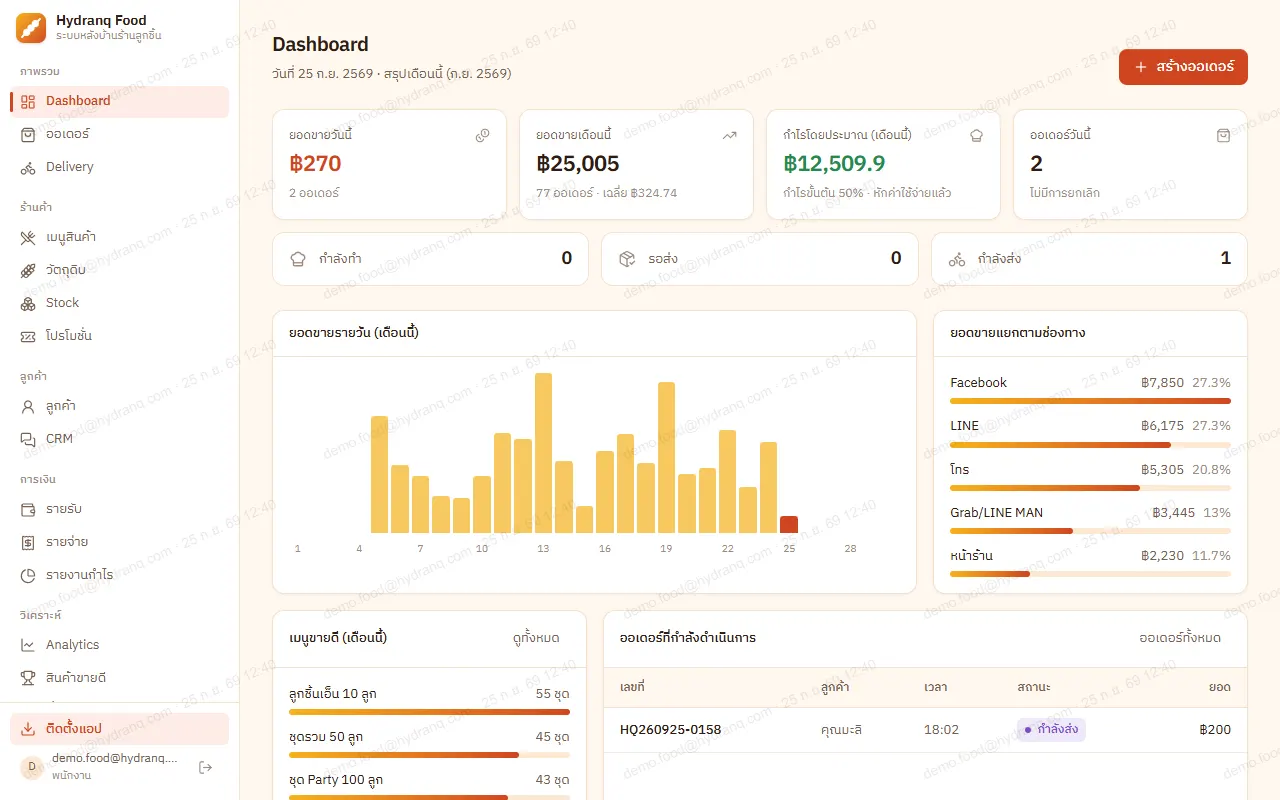Click the Hydranq Food logo icon
Viewport: 1280px width, 800px height.
pos(31,27)
